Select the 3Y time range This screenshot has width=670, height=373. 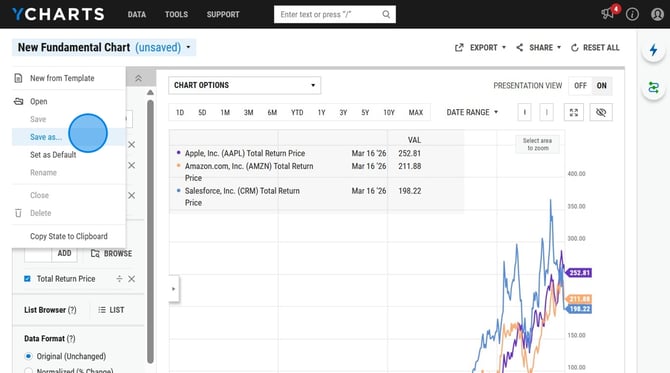pos(343,112)
